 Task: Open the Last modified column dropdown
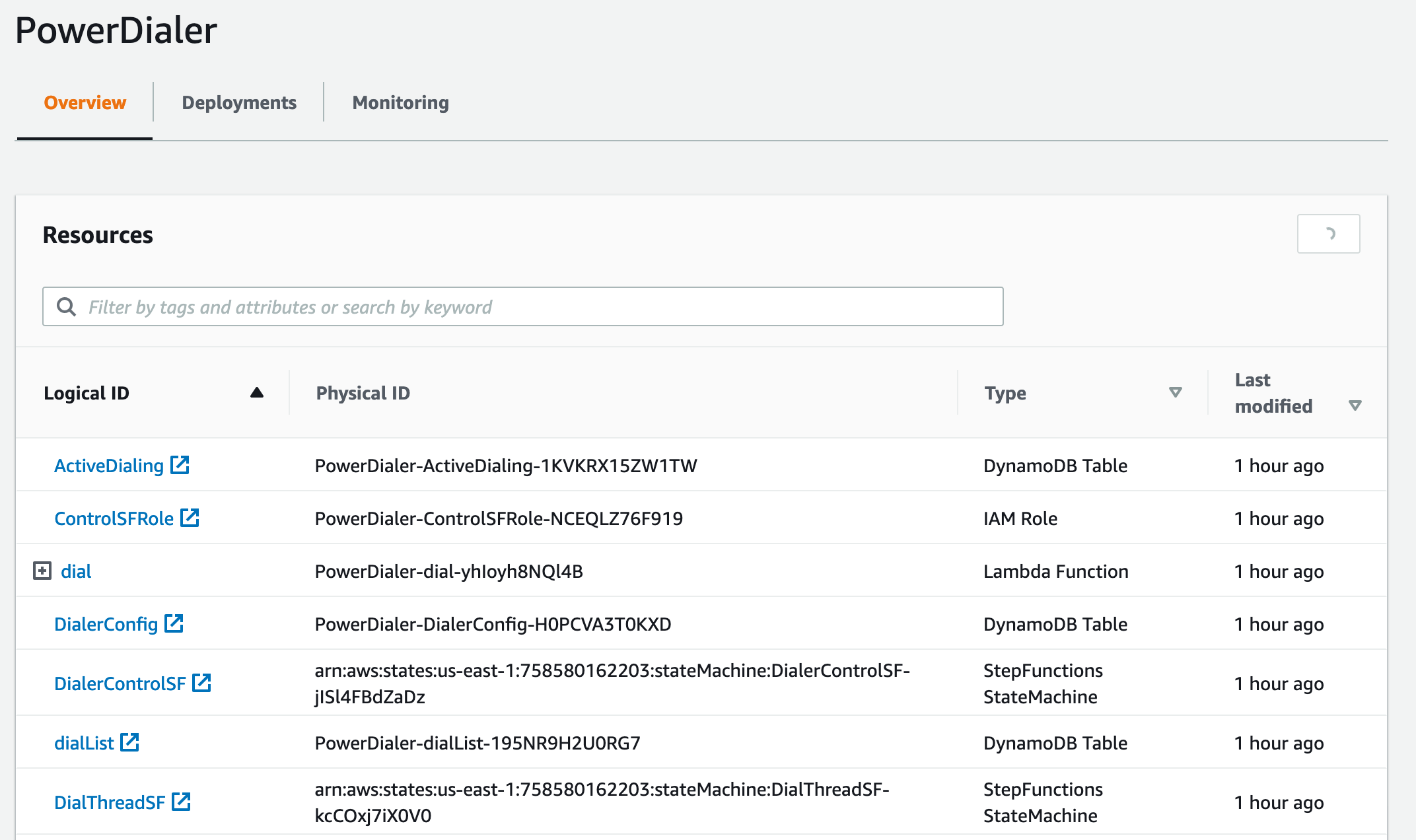pos(1355,405)
